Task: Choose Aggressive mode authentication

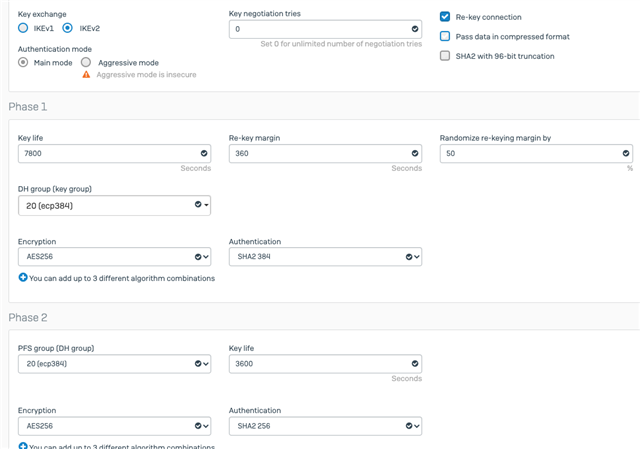Action: pos(86,62)
